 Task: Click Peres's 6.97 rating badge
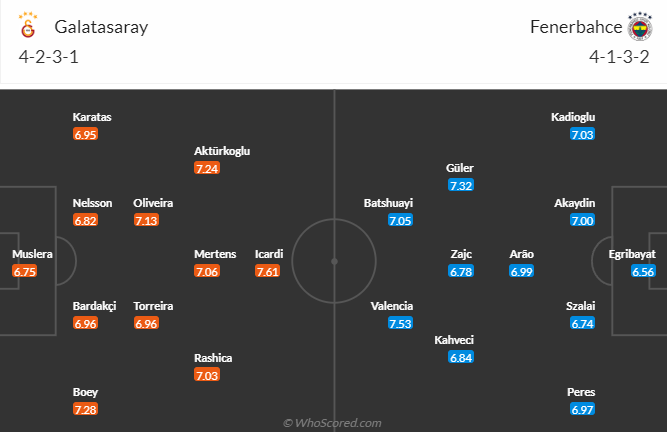tap(582, 410)
